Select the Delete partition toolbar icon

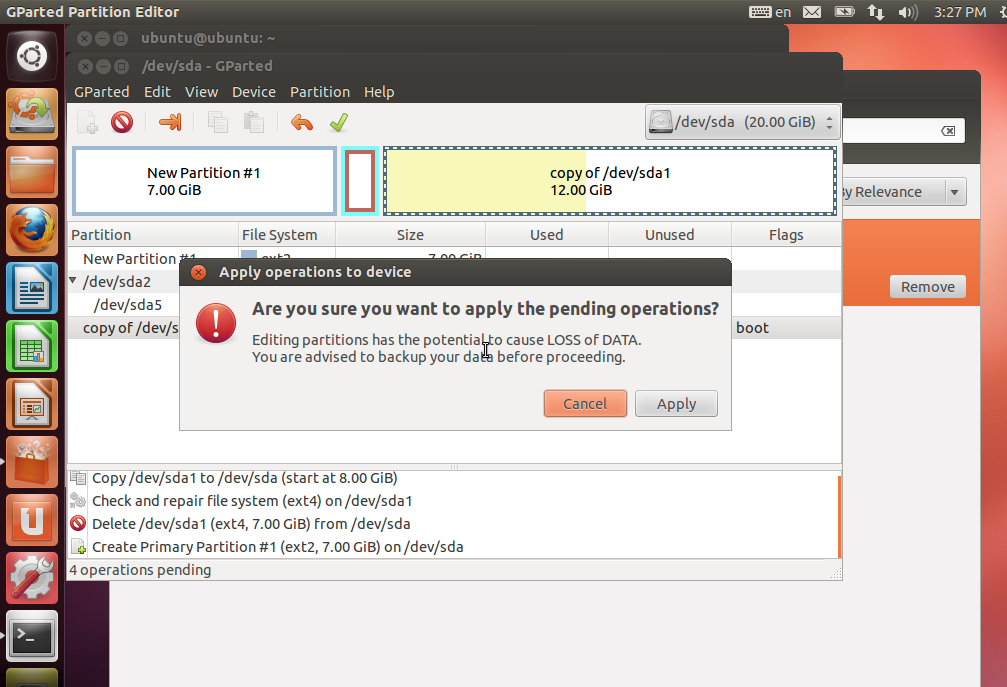pos(123,122)
